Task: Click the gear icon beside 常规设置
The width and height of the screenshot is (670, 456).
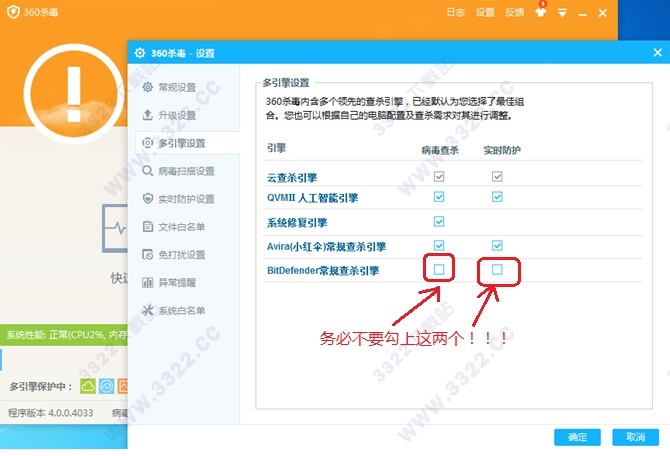Action: click(x=147, y=87)
